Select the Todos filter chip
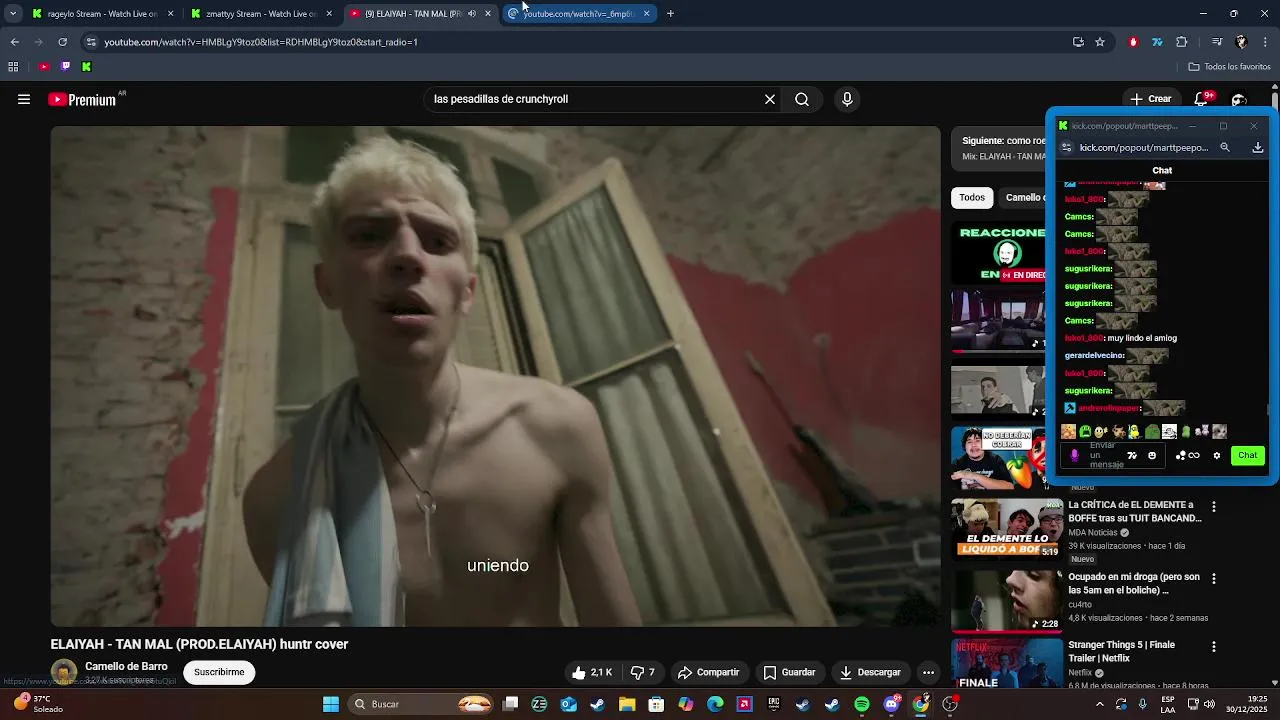This screenshot has width=1280, height=720. (x=972, y=197)
